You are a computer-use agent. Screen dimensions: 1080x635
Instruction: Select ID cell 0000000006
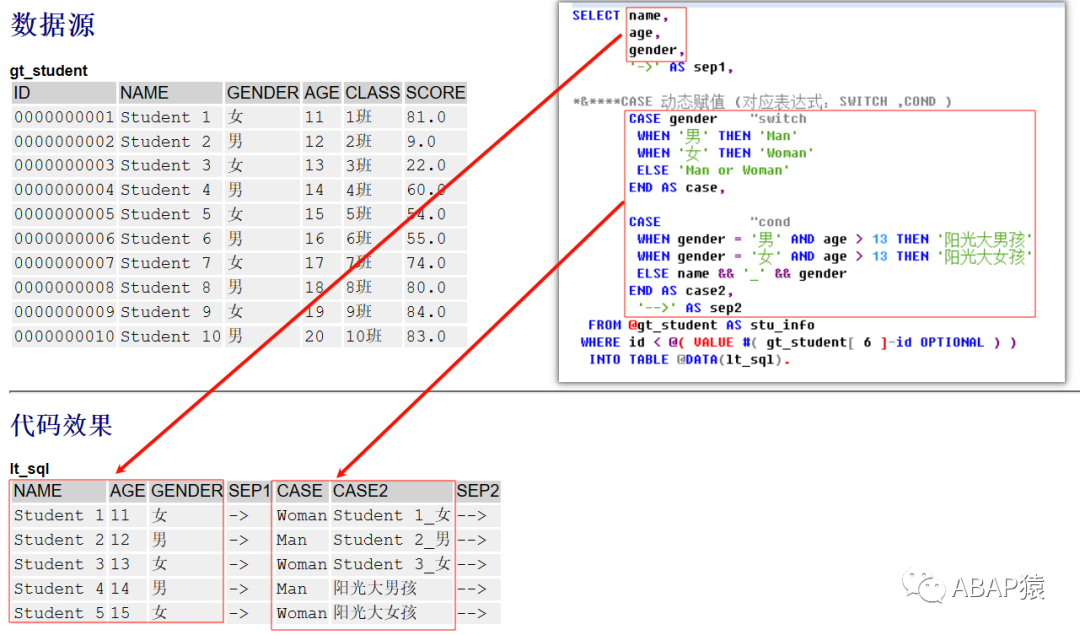[x=64, y=239]
